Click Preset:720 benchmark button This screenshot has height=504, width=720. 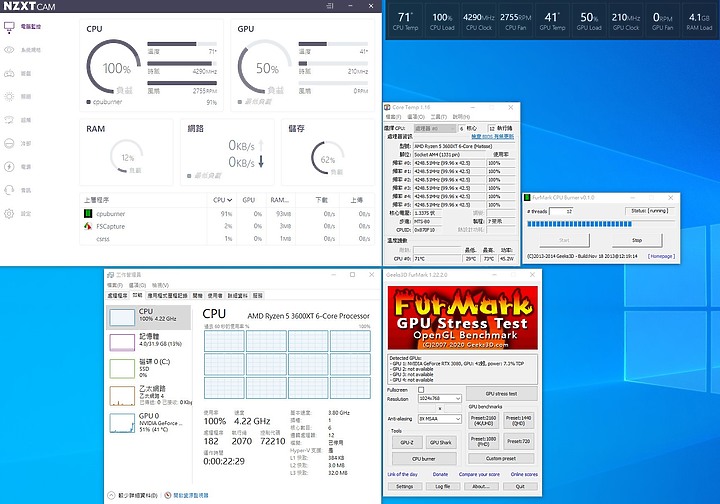[518, 442]
